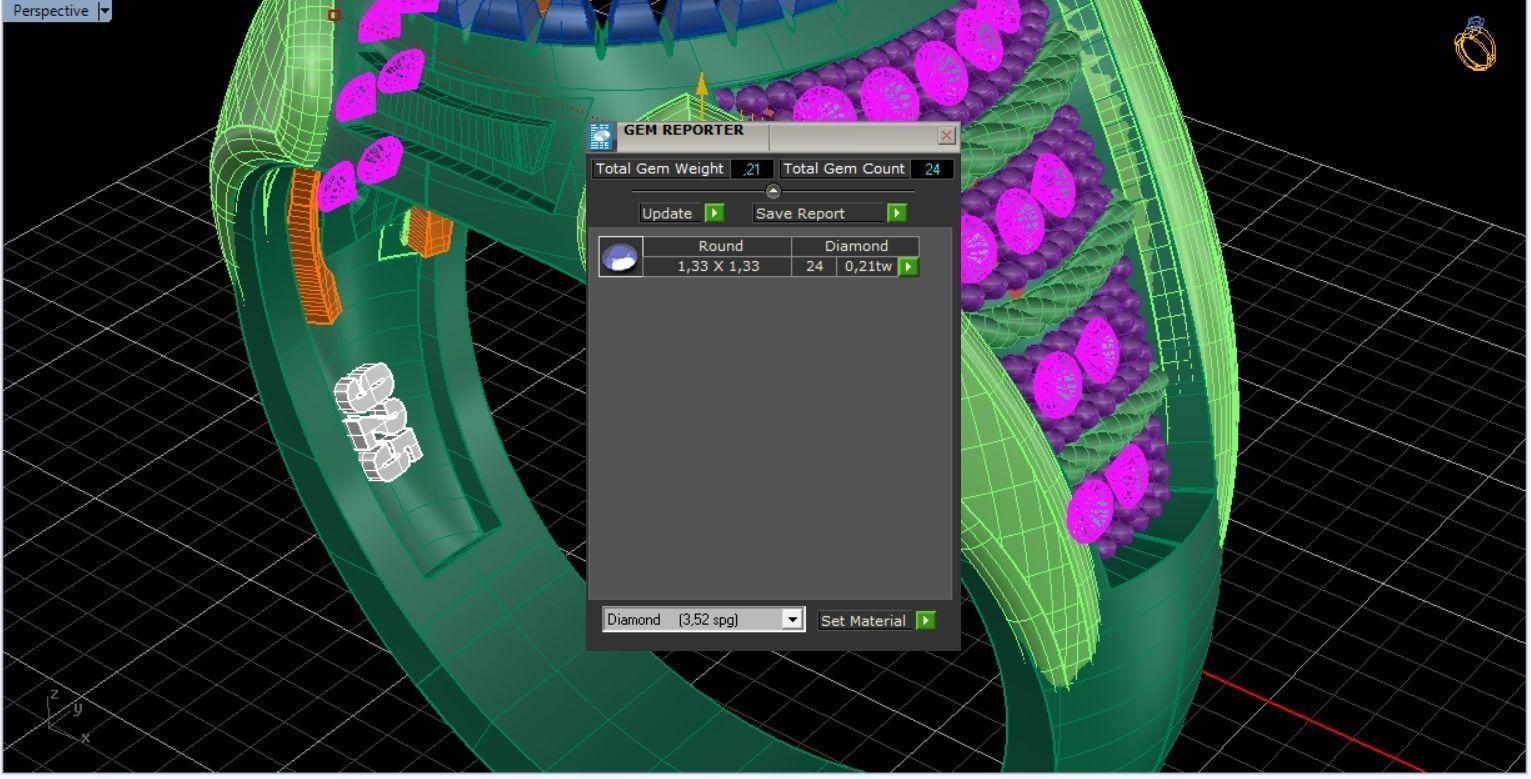Click the green arrow next to Save Report

pos(897,213)
